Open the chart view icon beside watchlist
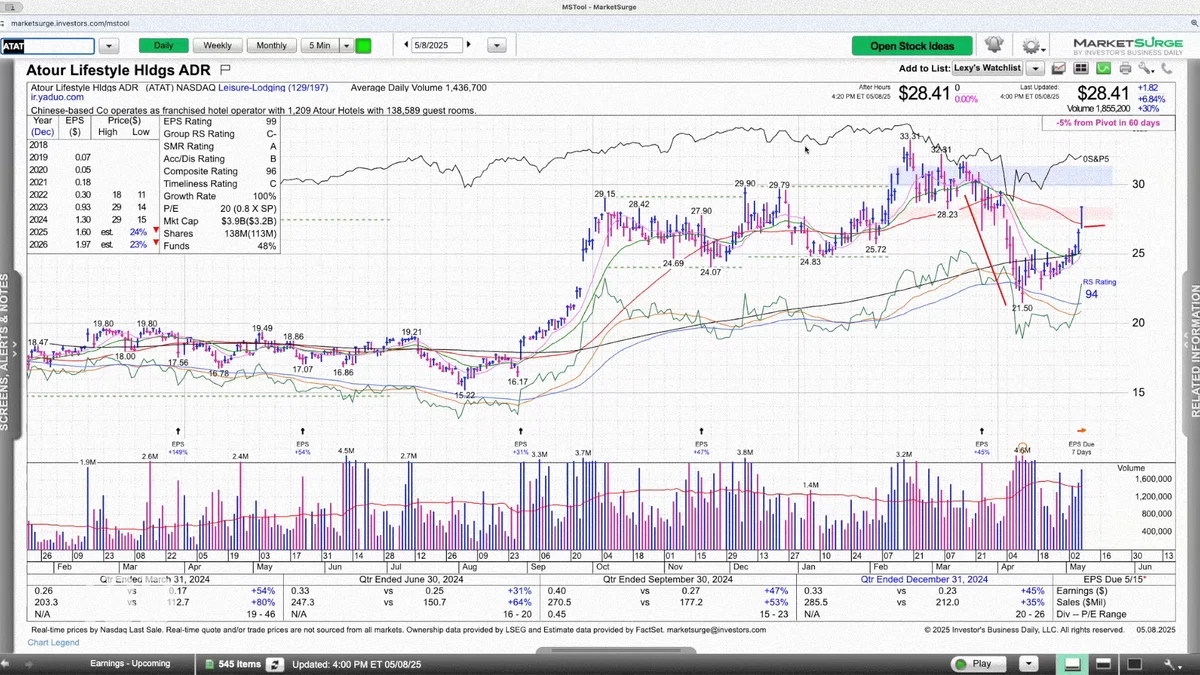 [1058, 68]
